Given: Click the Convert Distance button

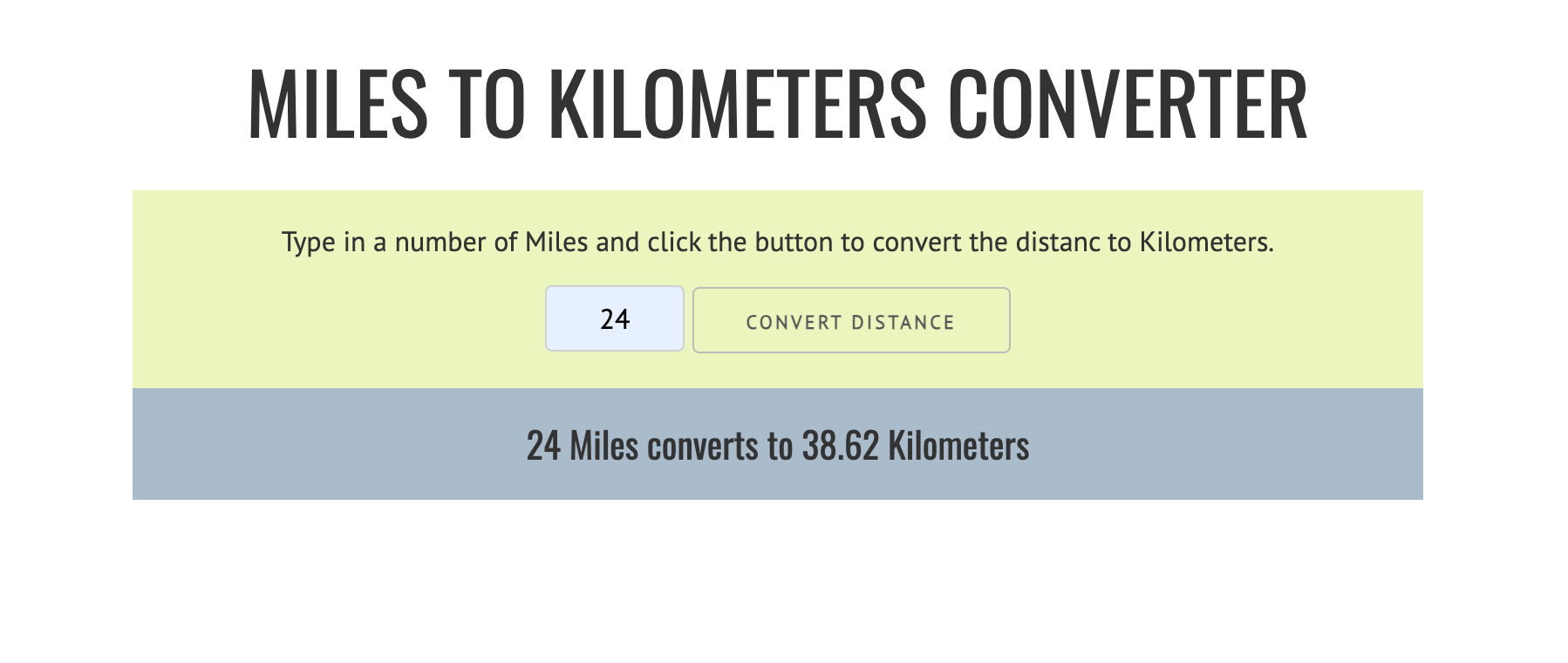Looking at the screenshot, I should pos(851,320).
